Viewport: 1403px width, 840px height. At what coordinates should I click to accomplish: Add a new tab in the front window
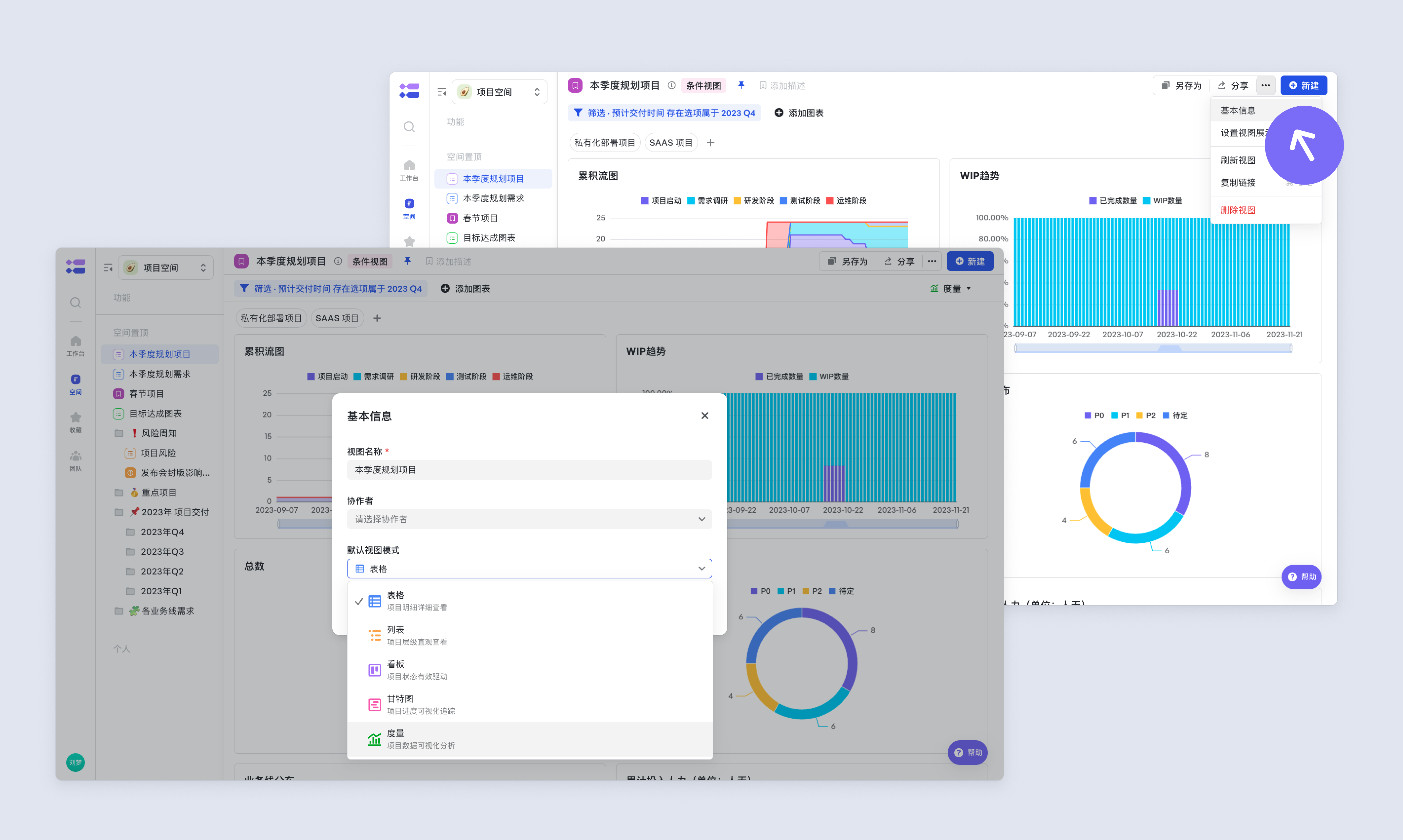(377, 318)
